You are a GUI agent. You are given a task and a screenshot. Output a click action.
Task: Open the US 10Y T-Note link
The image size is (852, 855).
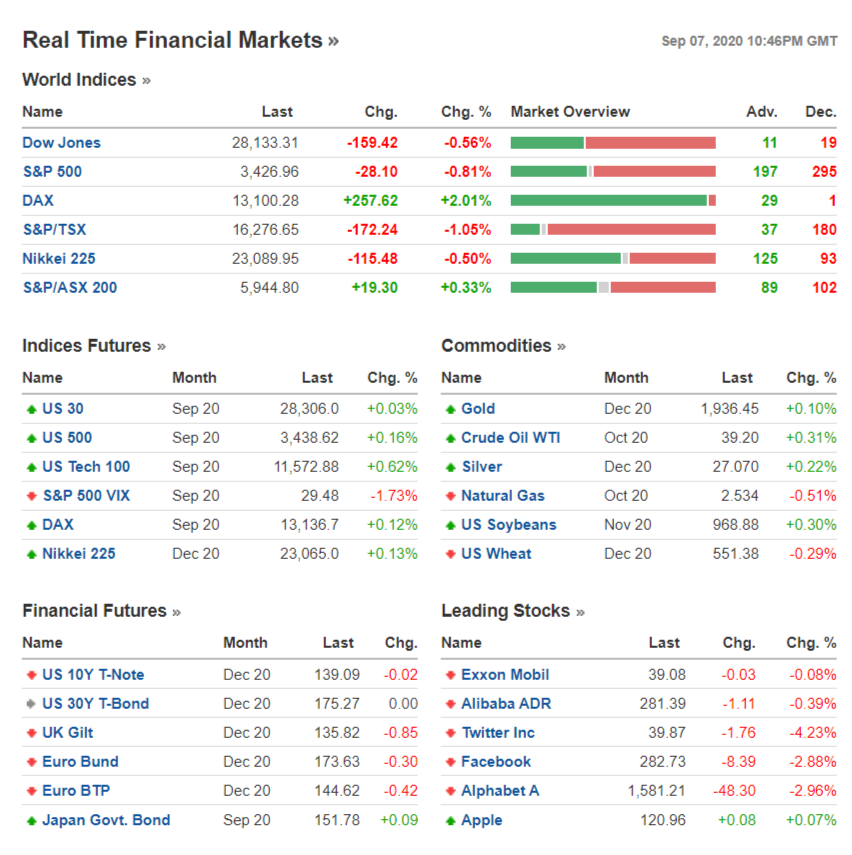93,675
